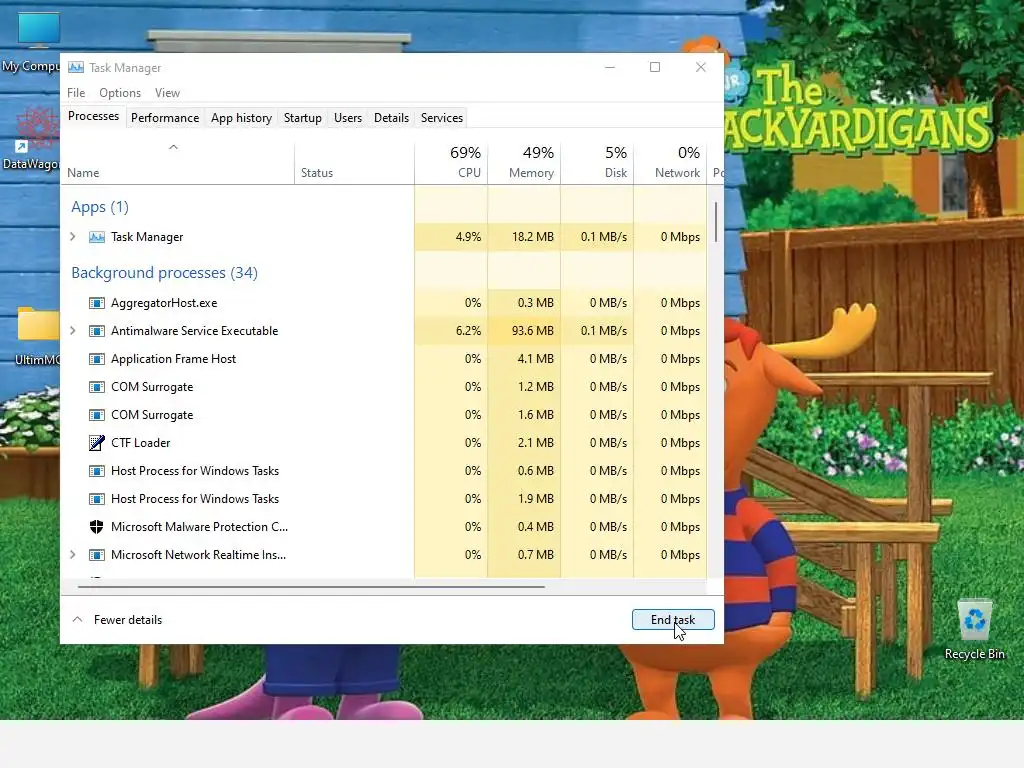Switch to the Performance tab
This screenshot has height=768, width=1024.
[x=165, y=118]
